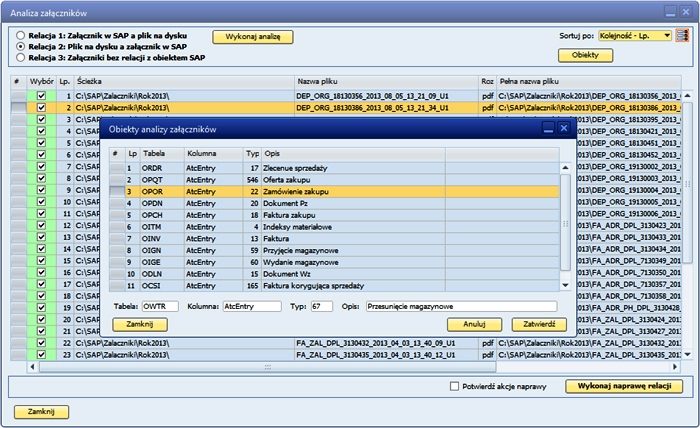Click the Tabela input field containing OWTR
This screenshot has width=700, height=428.
[160, 307]
